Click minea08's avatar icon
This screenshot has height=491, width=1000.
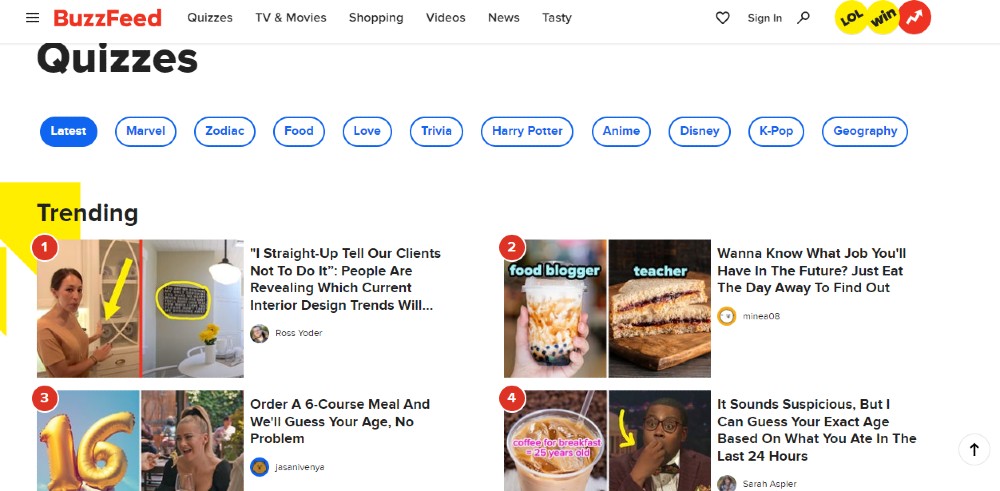tap(726, 316)
